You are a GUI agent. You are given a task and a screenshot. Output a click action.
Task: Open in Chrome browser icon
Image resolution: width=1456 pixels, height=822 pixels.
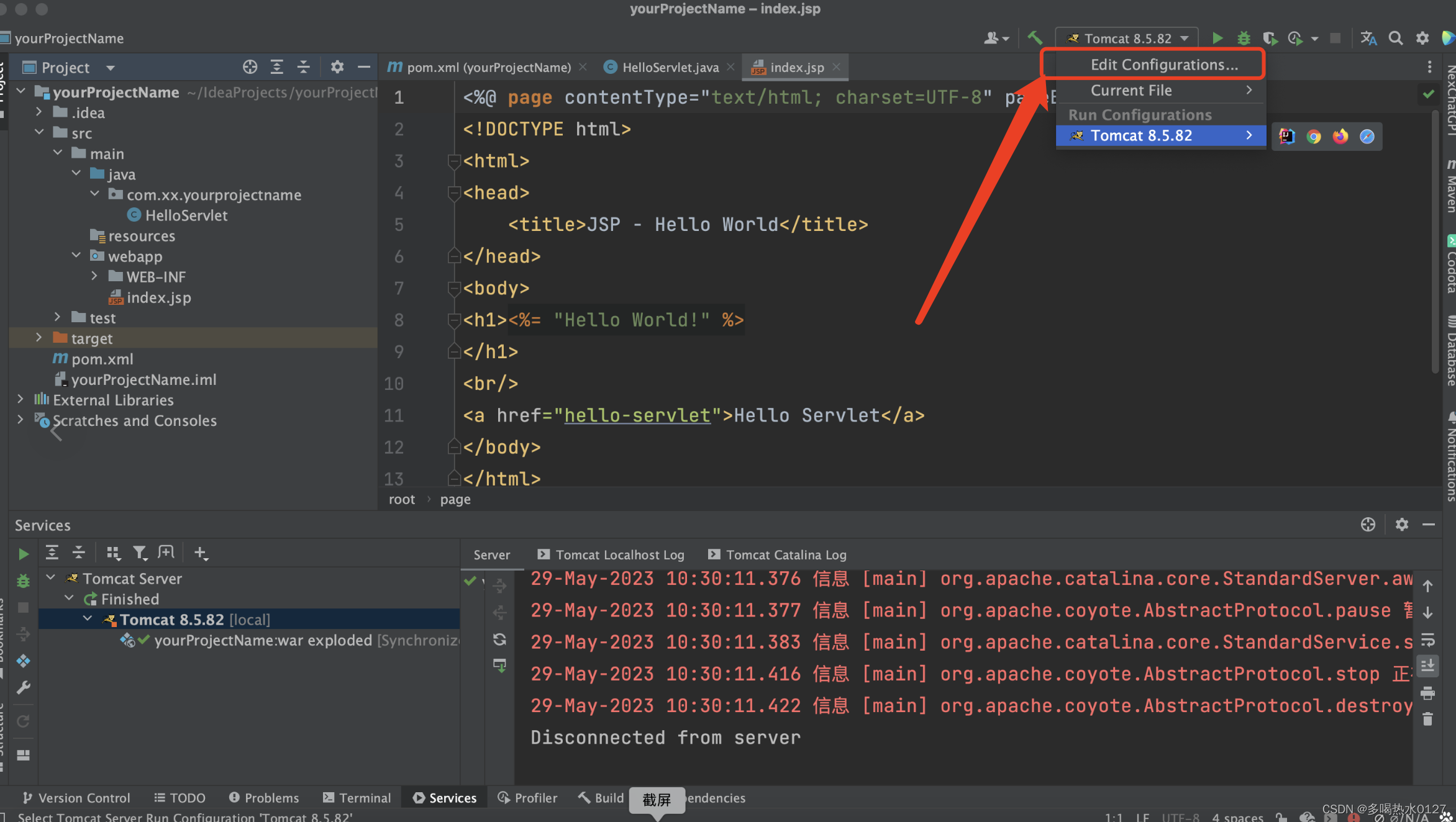point(1314,137)
